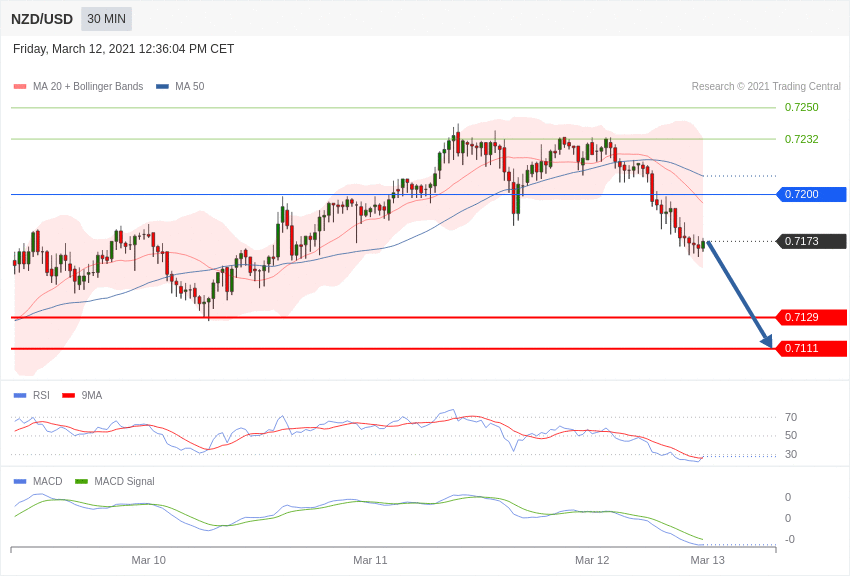Click the MA 20 + Bollinger Bands legend swatch
The height and width of the screenshot is (576, 850).
(x=20, y=87)
